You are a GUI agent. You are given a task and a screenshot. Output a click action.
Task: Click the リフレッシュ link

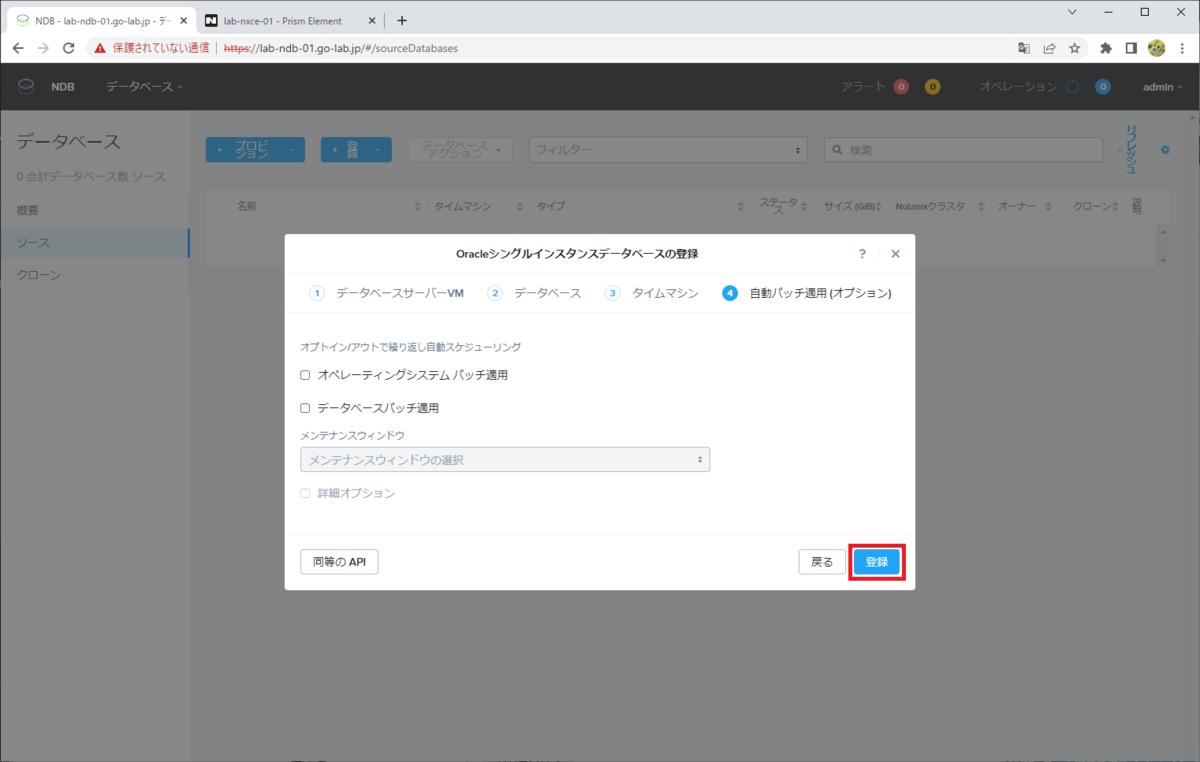pos(1132,149)
